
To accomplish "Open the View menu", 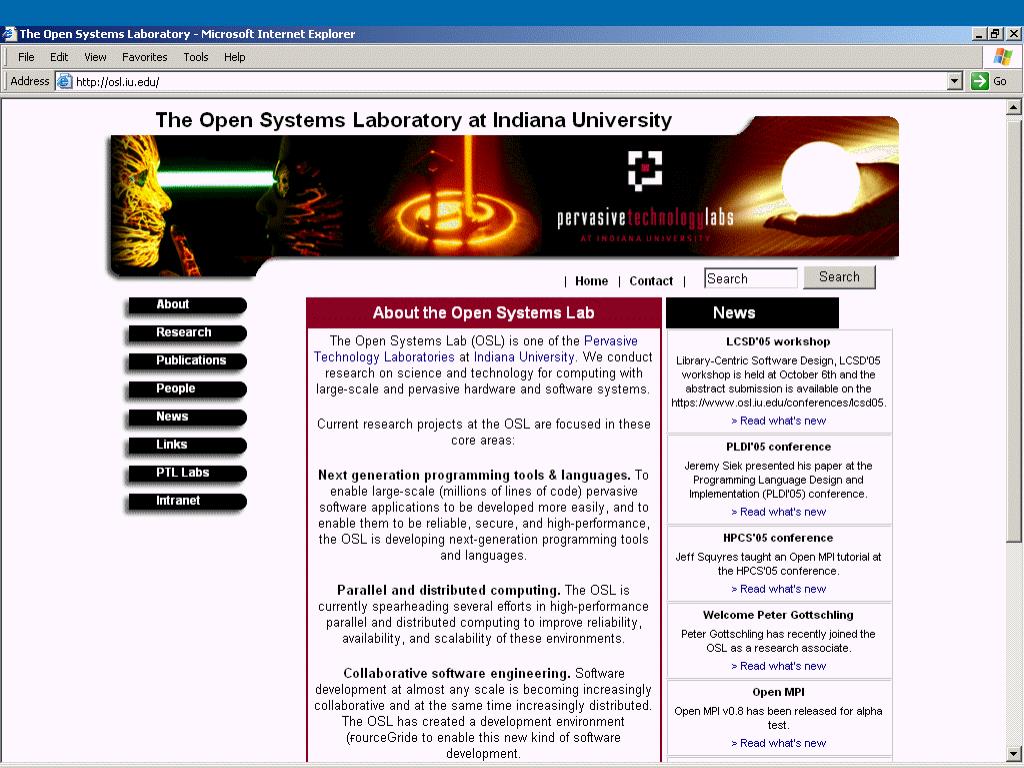I will tap(95, 57).
